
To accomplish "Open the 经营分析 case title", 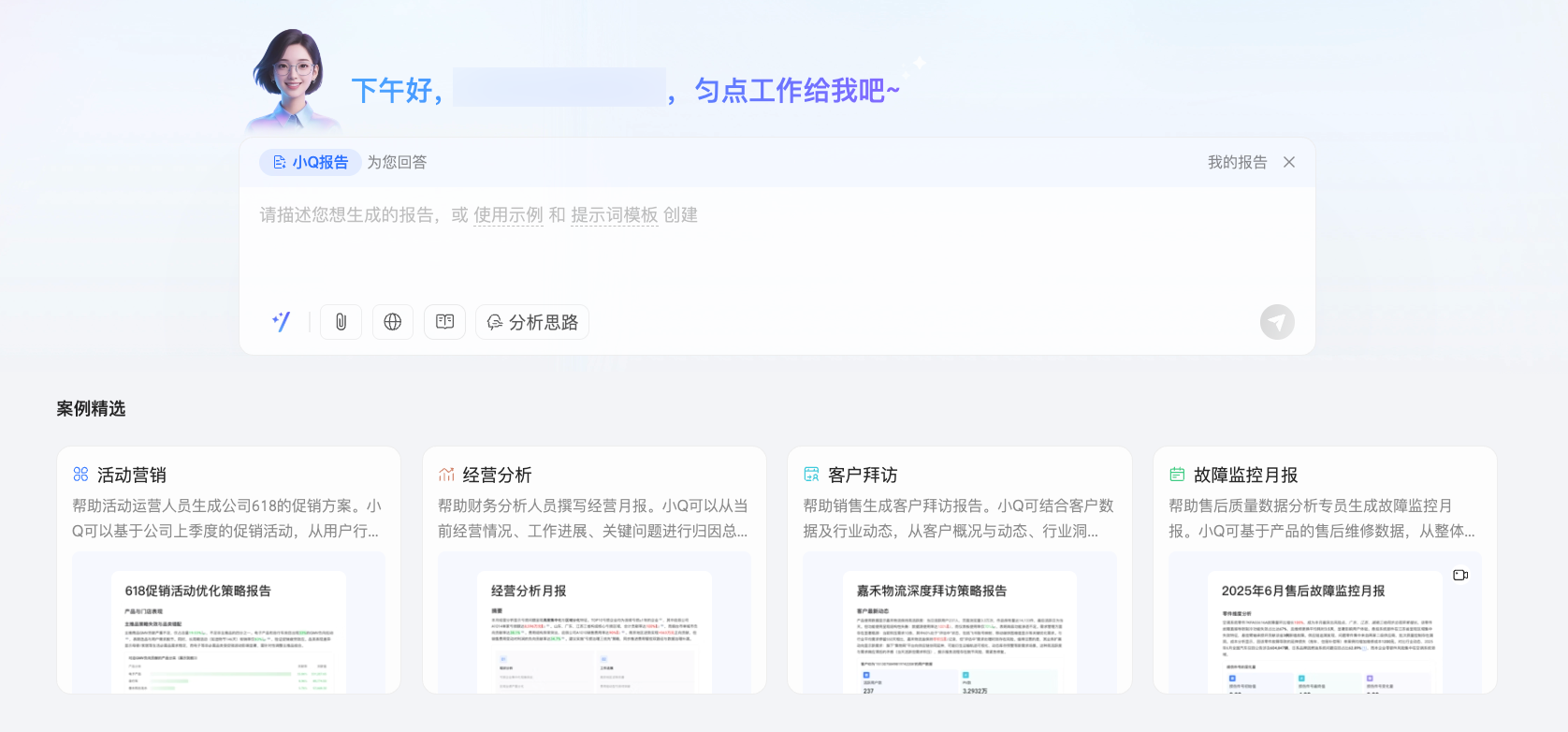I will click(x=498, y=475).
